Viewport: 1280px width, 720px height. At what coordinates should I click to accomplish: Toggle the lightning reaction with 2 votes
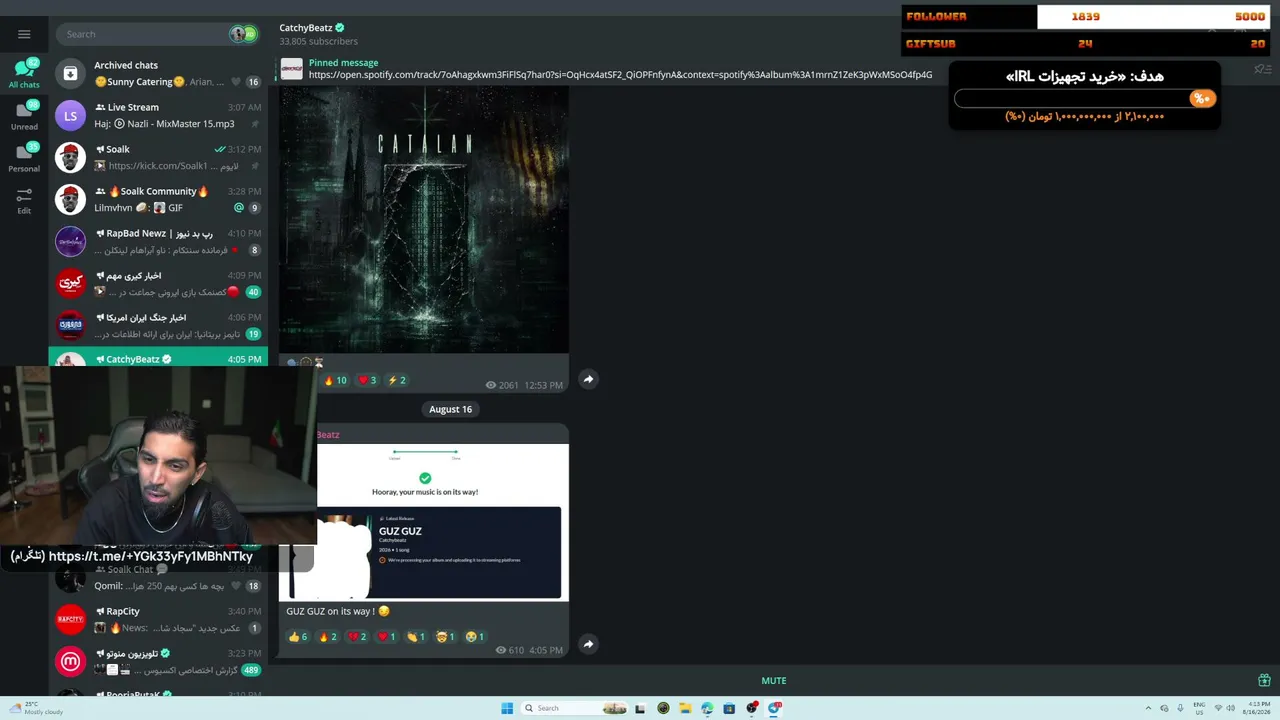pos(397,380)
